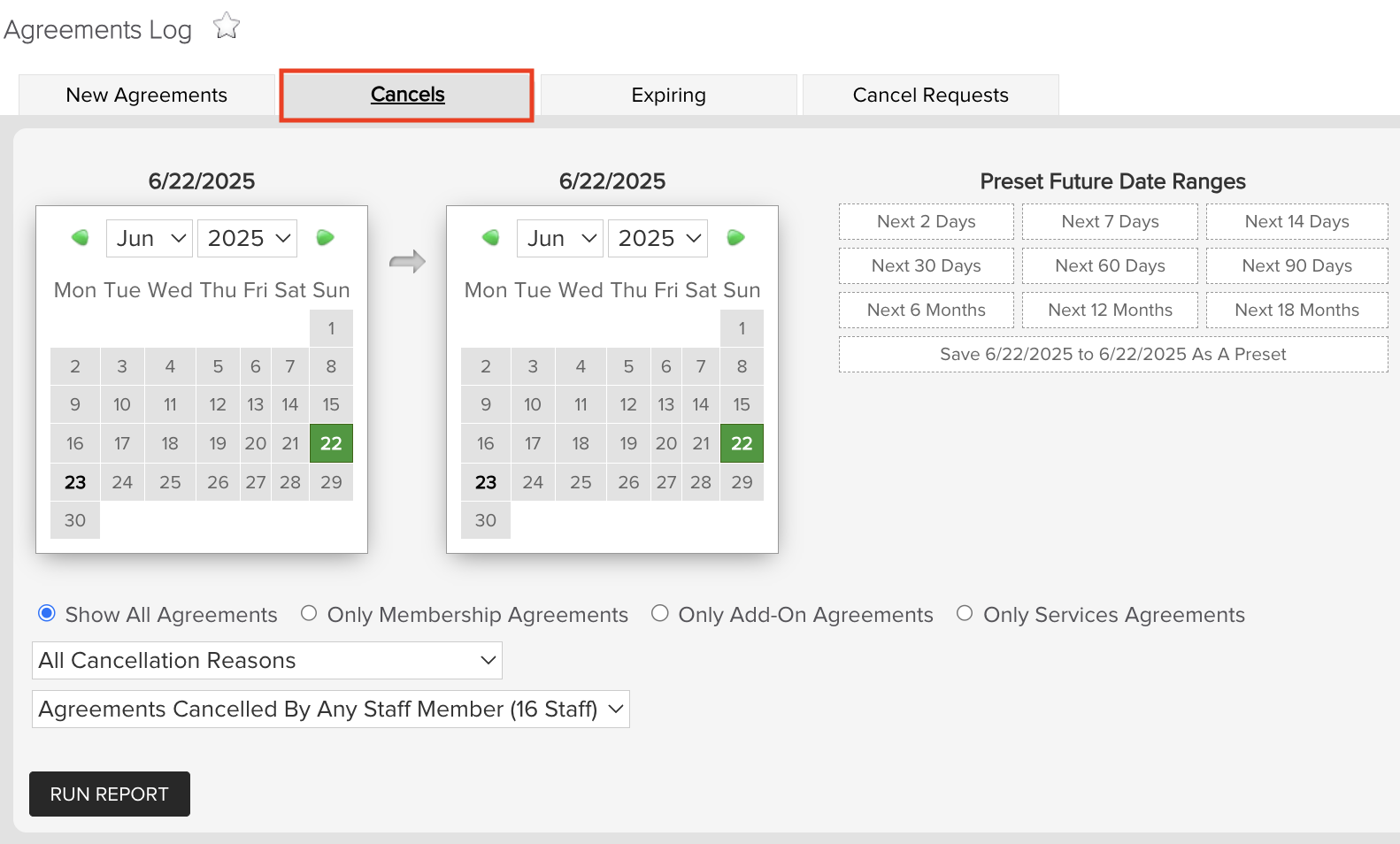Screen dimensions: 1400x844
Task: Select highlighted day 22 in end calendar
Action: click(x=742, y=443)
